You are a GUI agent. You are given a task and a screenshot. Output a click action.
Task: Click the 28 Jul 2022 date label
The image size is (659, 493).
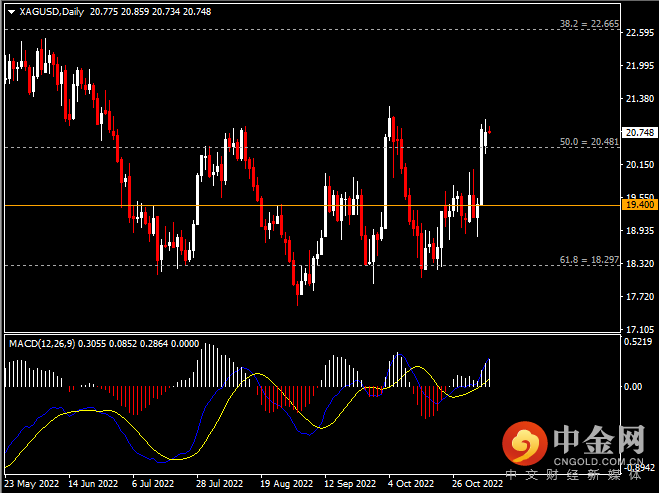click(x=219, y=484)
